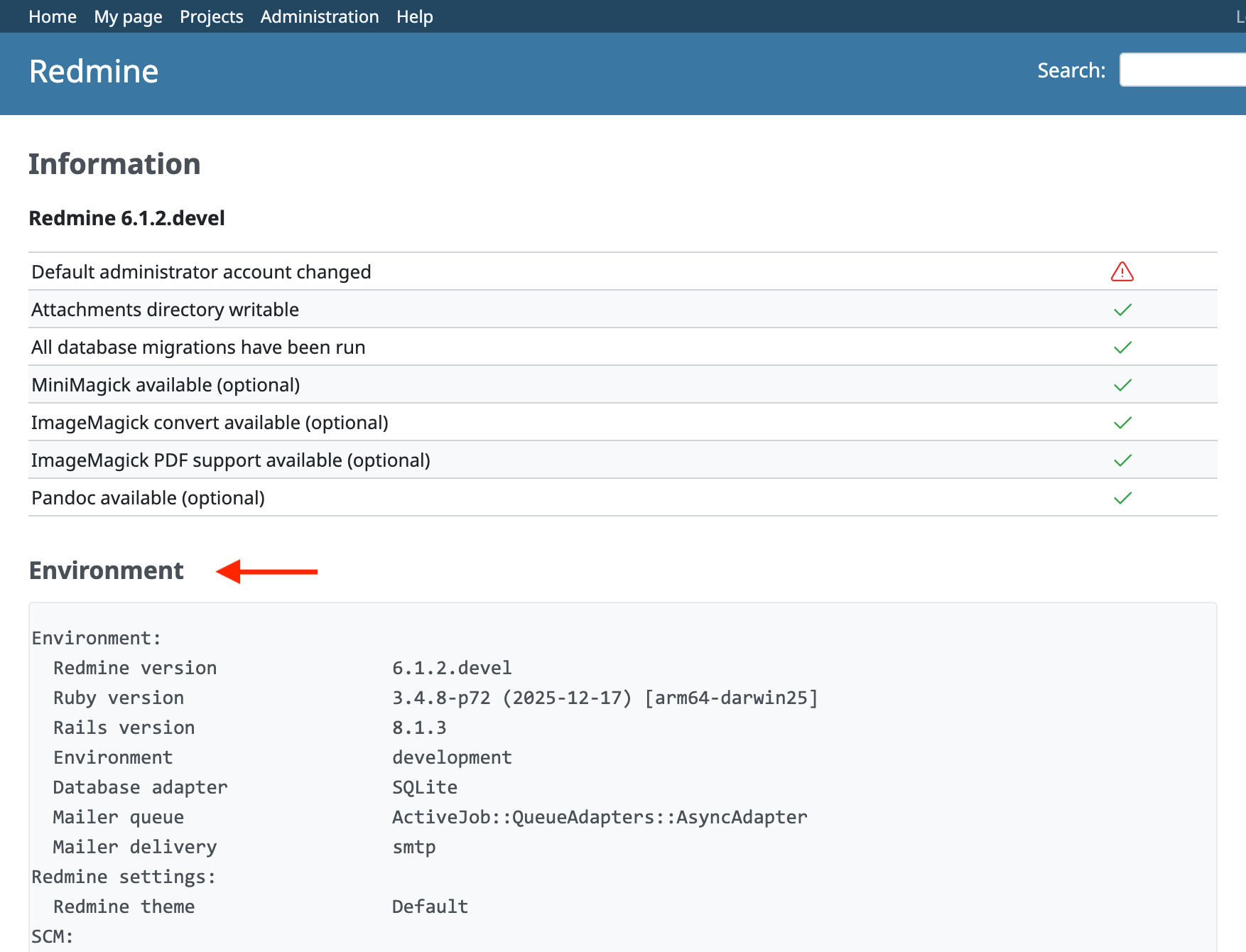
Task: Click the Environment section heading
Action: pos(106,570)
